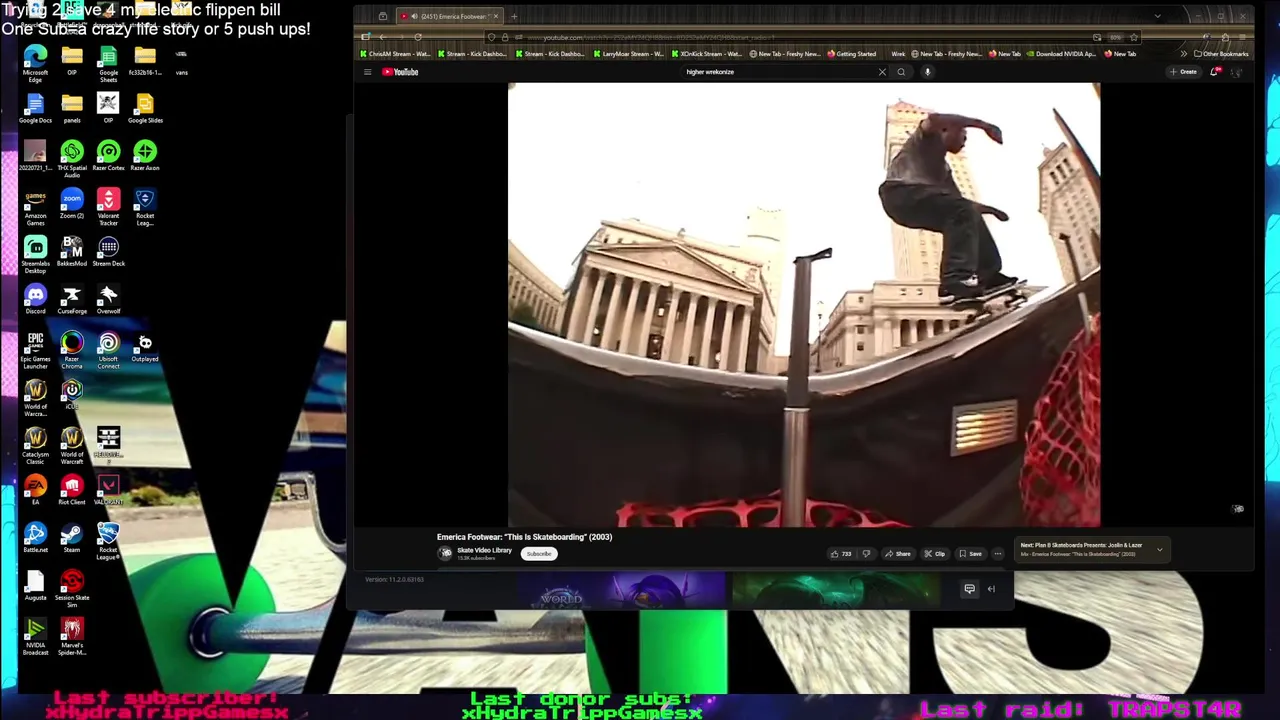Open VALORANT desktop shortcut
This screenshot has height=720, width=1280.
[108, 490]
